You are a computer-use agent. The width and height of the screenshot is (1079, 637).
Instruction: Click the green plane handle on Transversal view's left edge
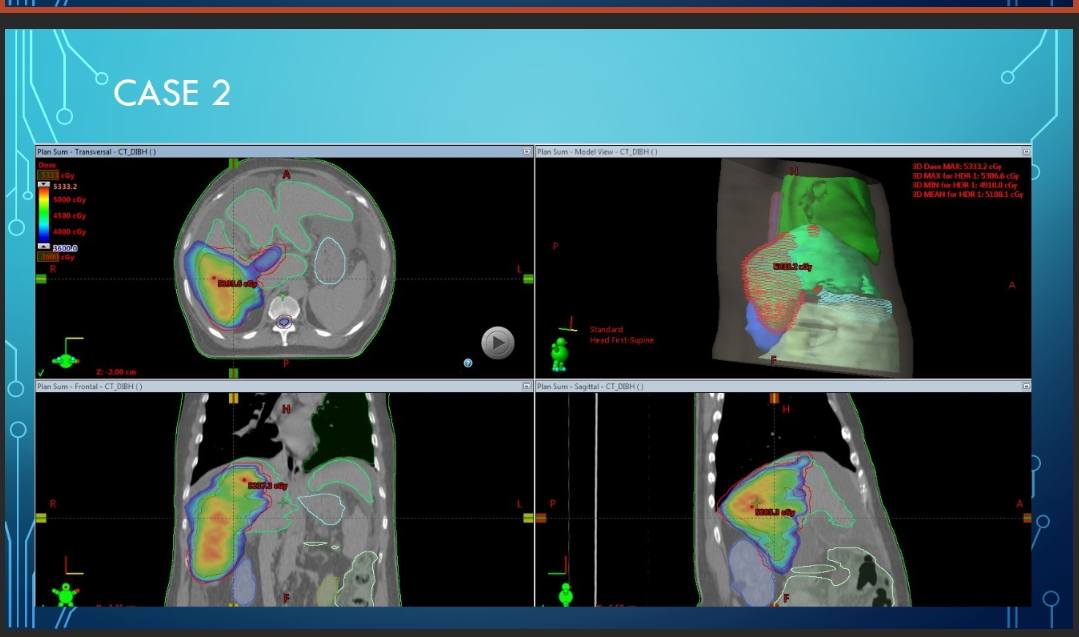[x=41, y=279]
